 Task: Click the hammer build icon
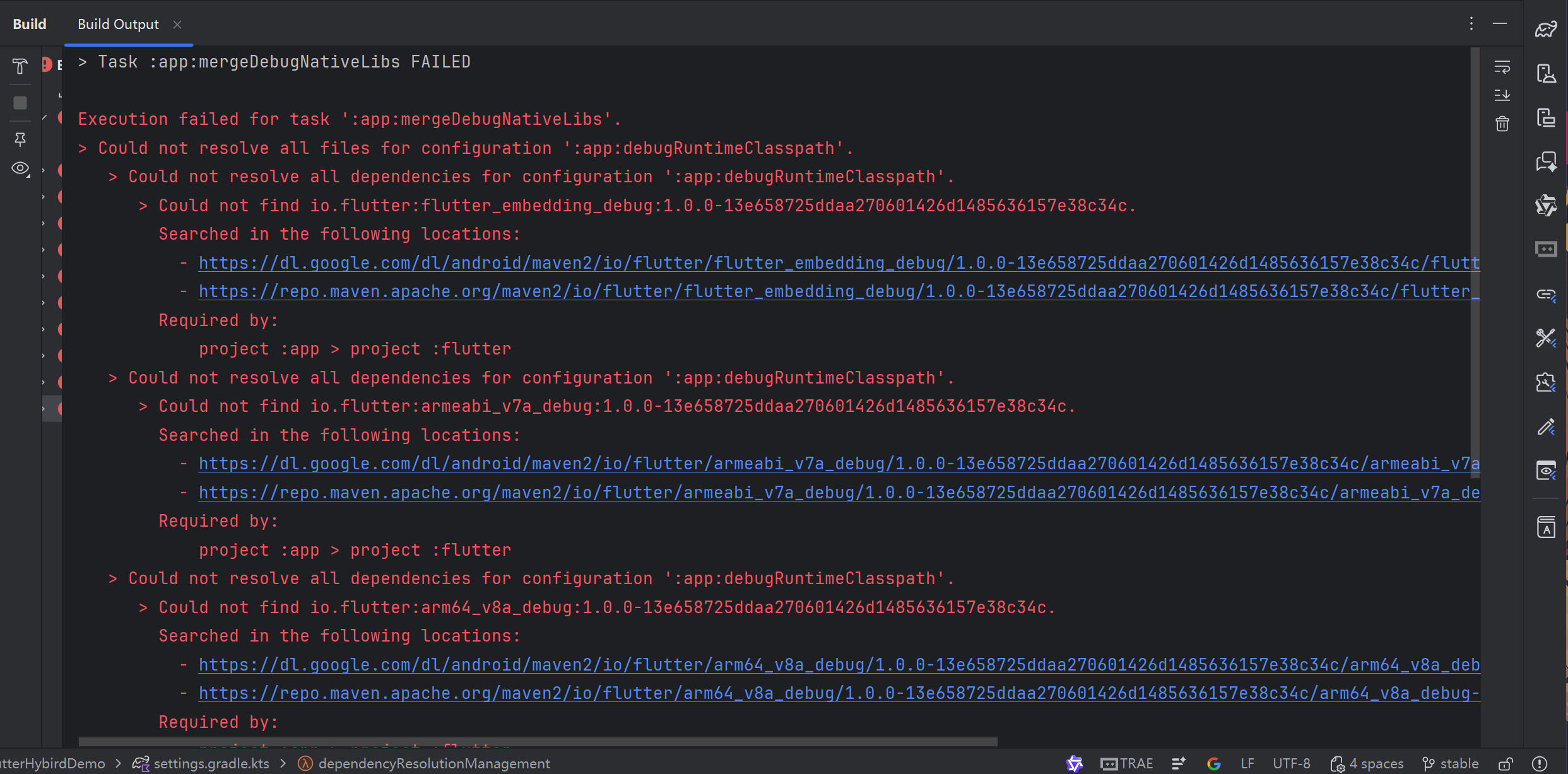[x=20, y=66]
